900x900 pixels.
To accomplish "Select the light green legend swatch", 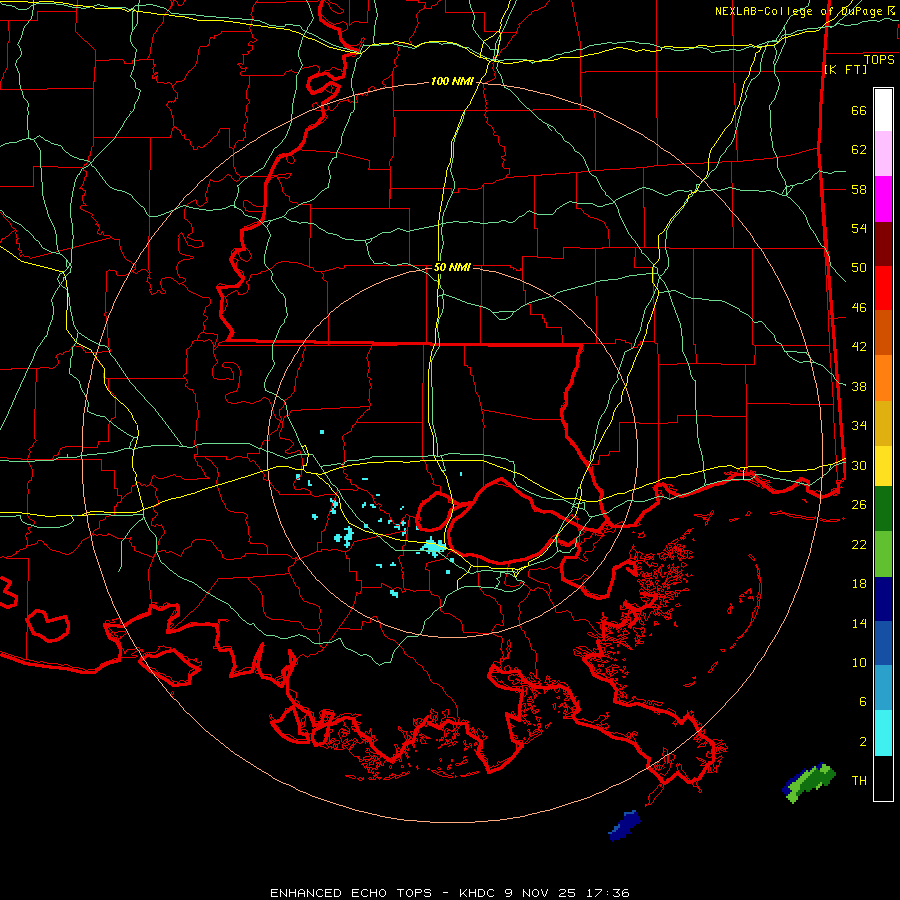I will tap(883, 554).
